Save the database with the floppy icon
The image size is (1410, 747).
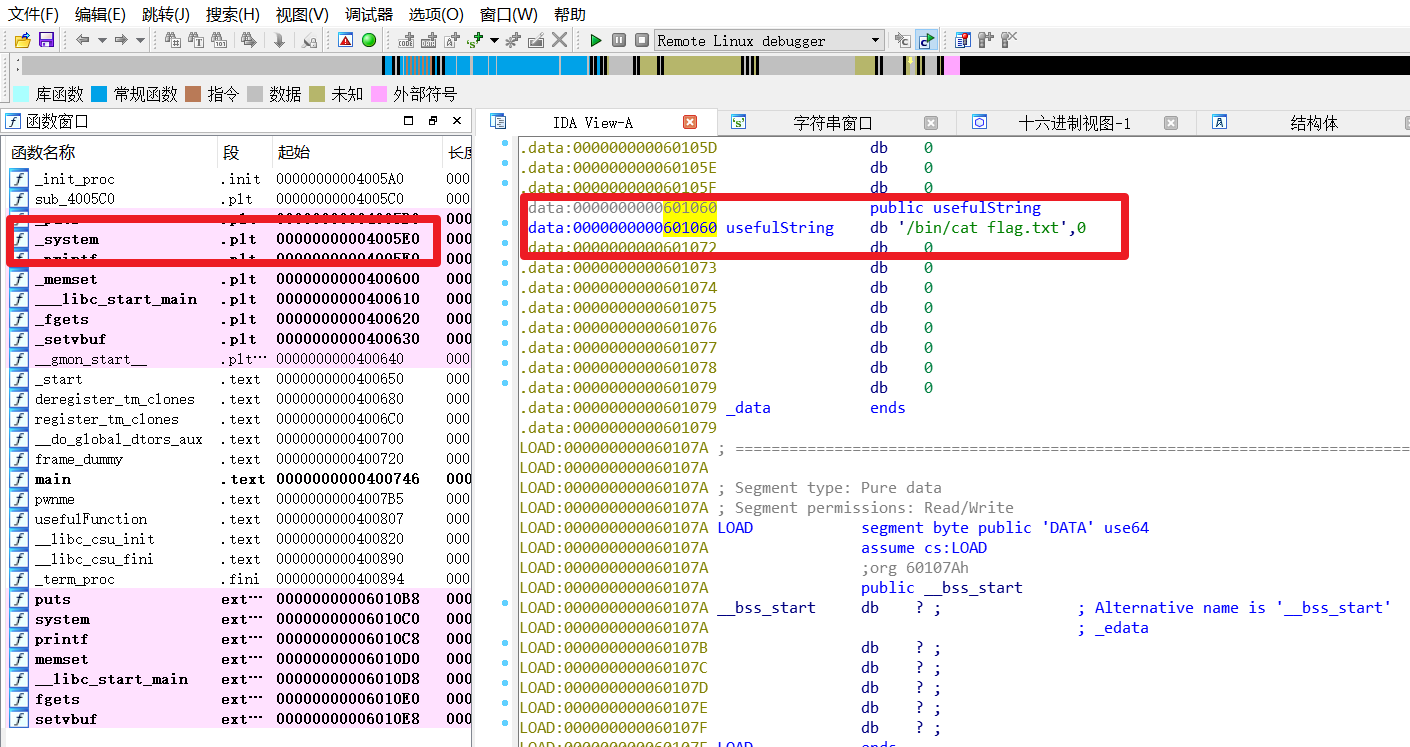(x=46, y=40)
